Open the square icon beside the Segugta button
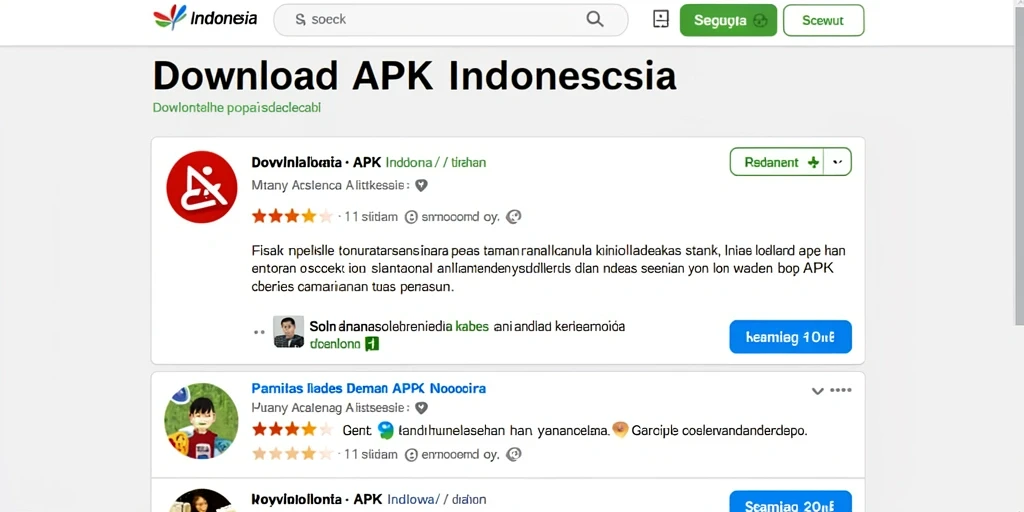This screenshot has width=1024, height=512. pos(661,19)
